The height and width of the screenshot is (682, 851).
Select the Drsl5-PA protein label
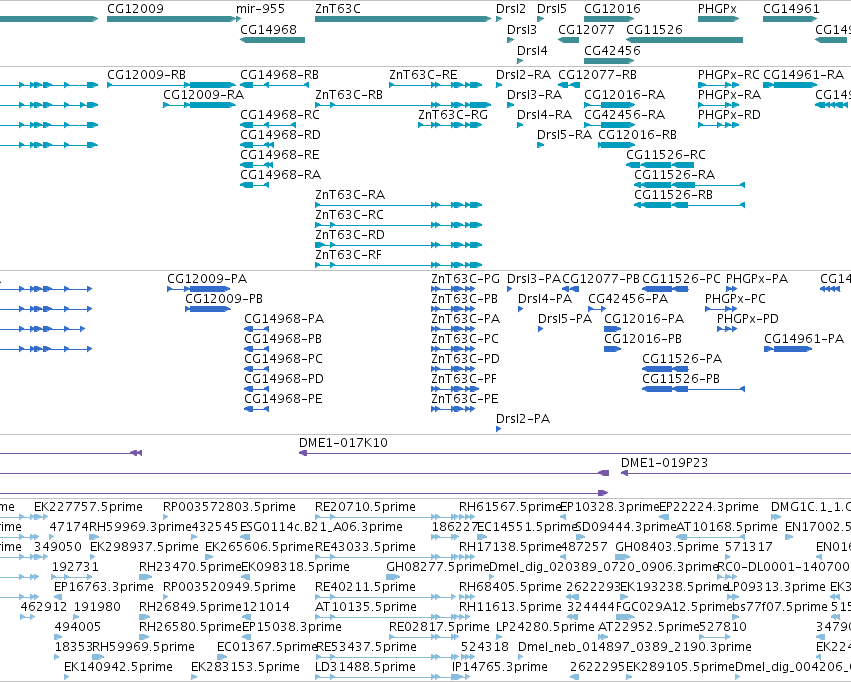pyautogui.click(x=565, y=319)
